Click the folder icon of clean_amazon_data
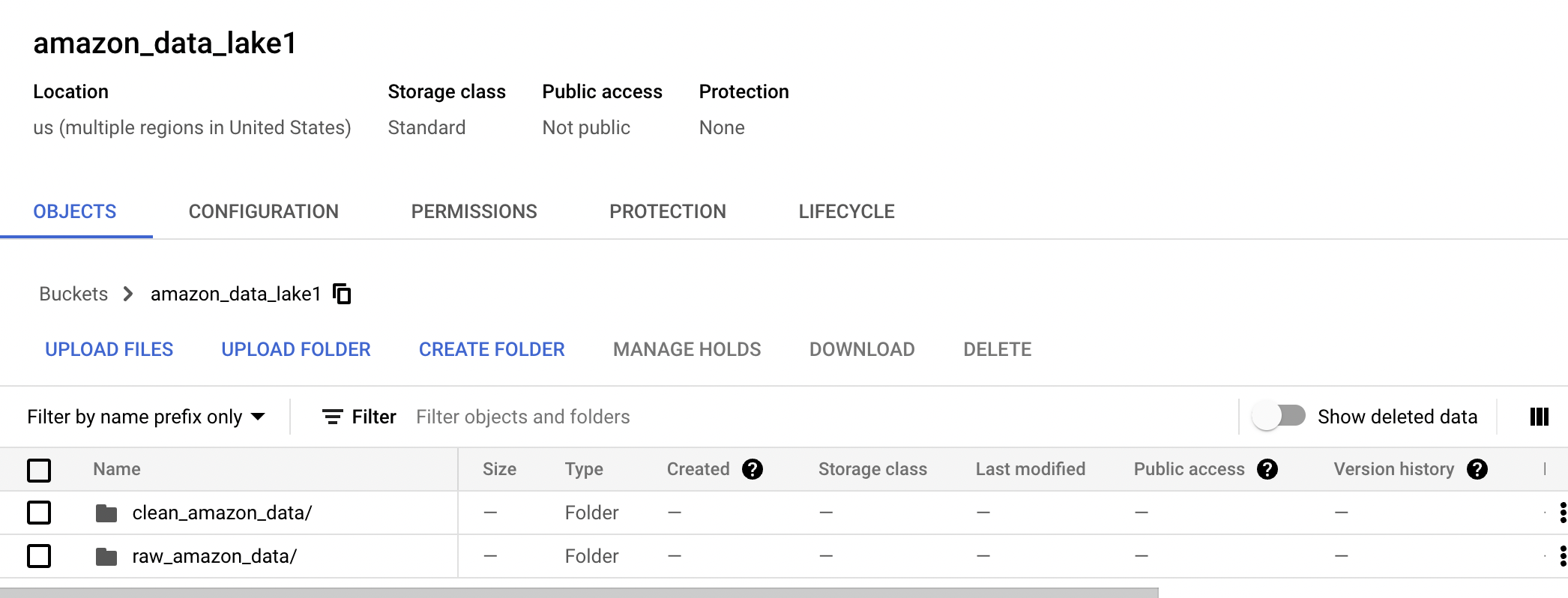The width and height of the screenshot is (1568, 598). point(106,513)
